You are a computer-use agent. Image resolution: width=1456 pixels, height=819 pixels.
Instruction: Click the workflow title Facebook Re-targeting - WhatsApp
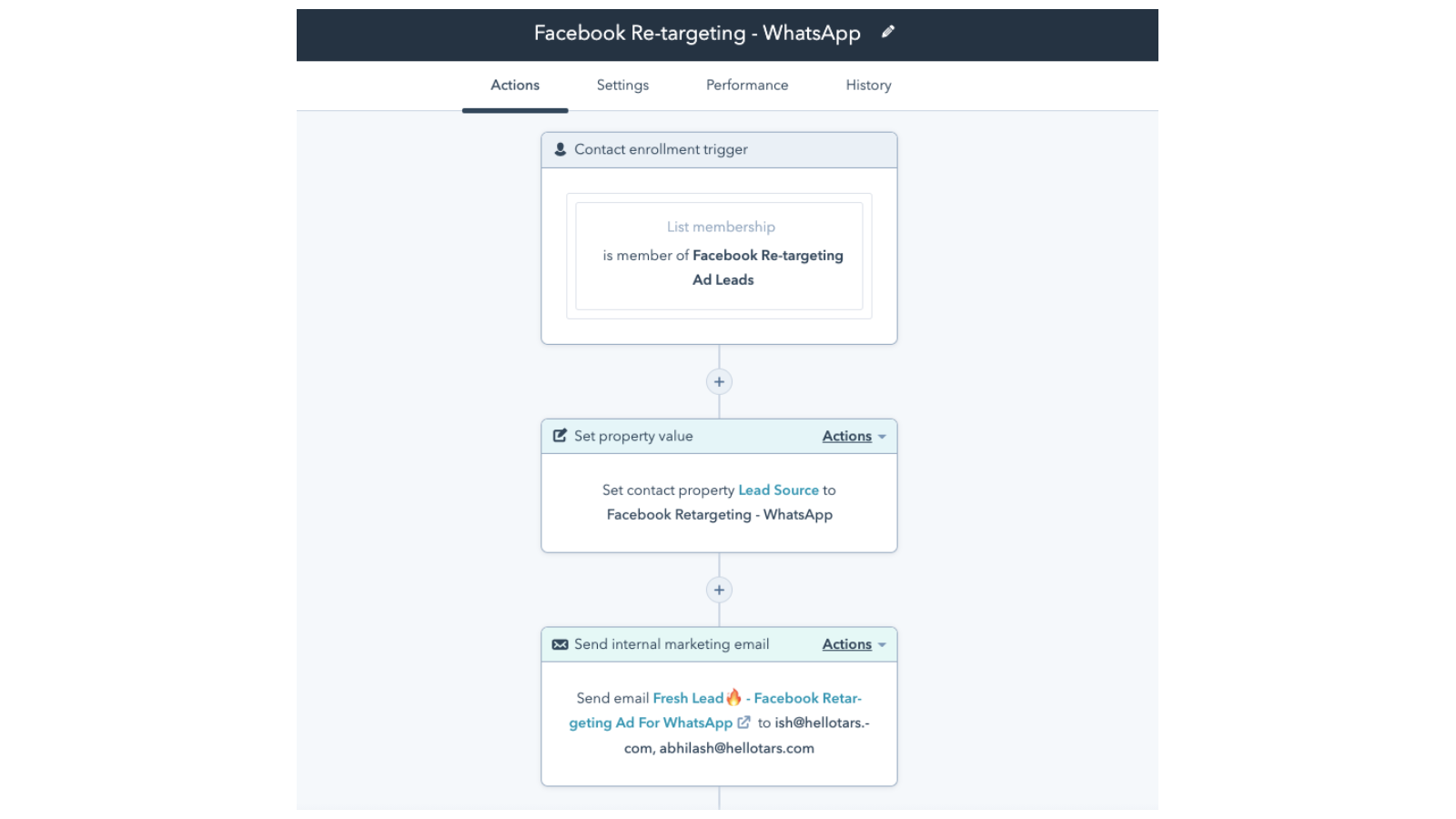[697, 33]
